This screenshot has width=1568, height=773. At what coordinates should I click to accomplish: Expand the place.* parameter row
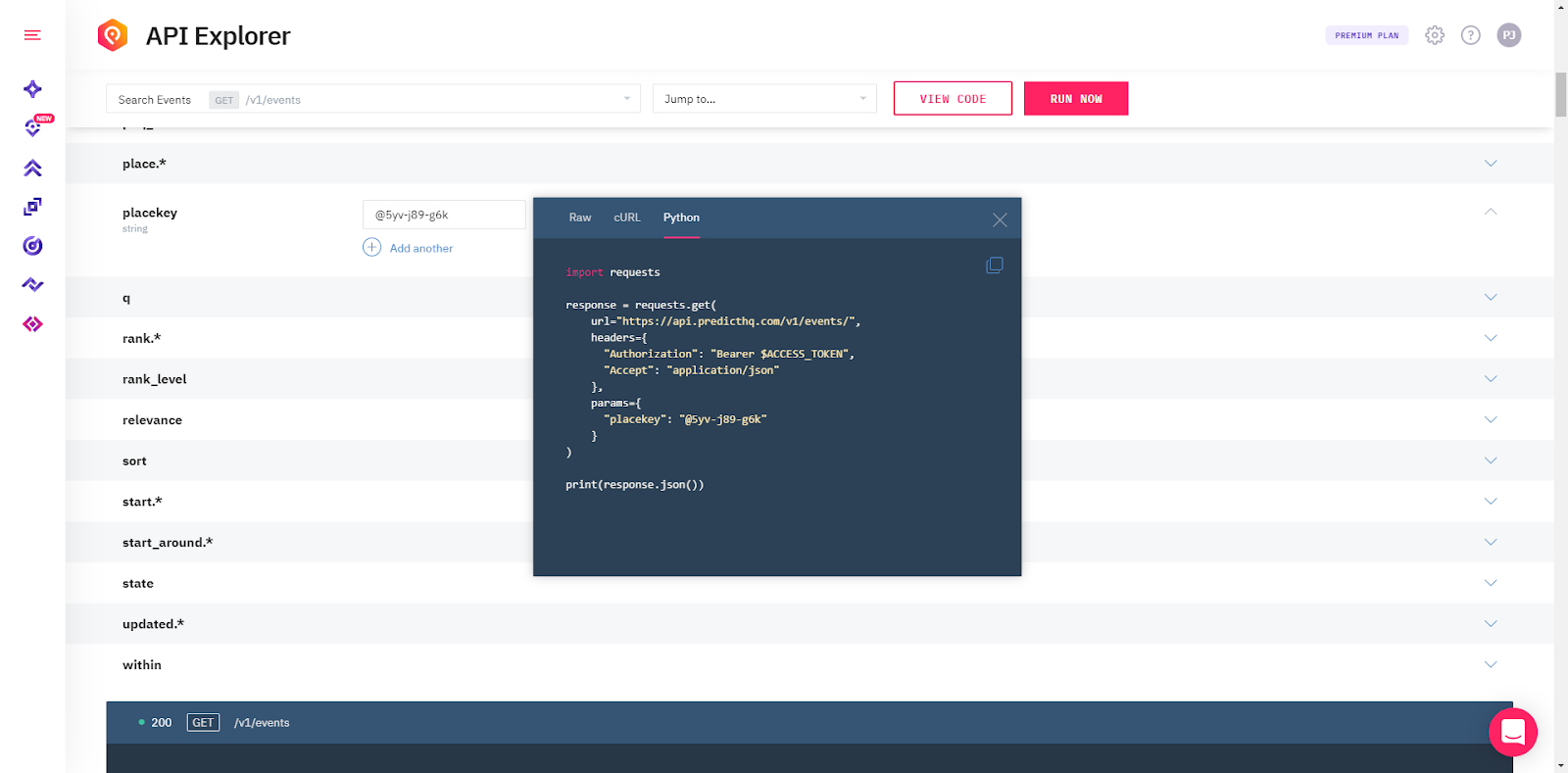pos(1491,164)
